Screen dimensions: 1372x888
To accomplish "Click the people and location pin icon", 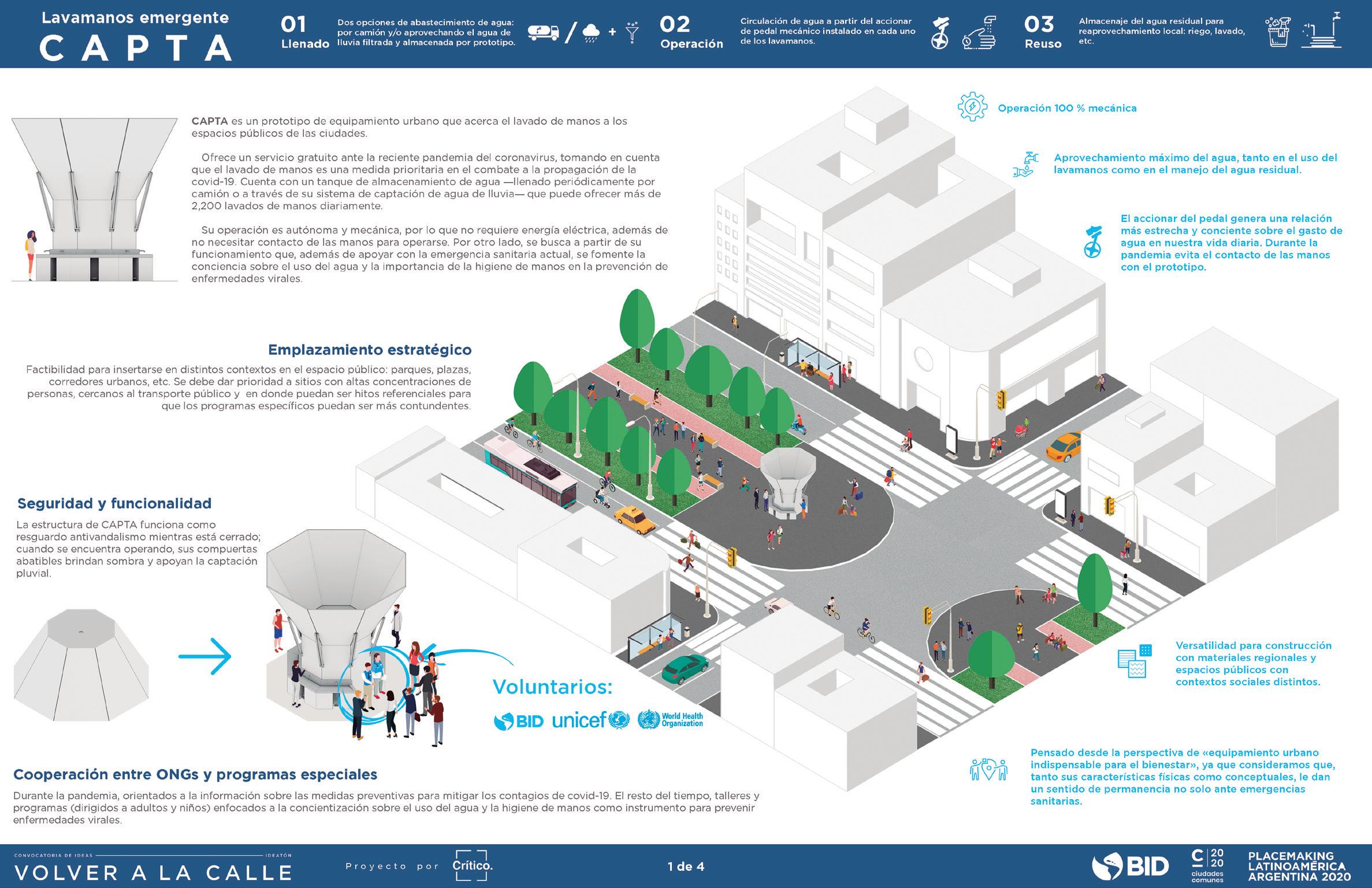I will click(988, 769).
